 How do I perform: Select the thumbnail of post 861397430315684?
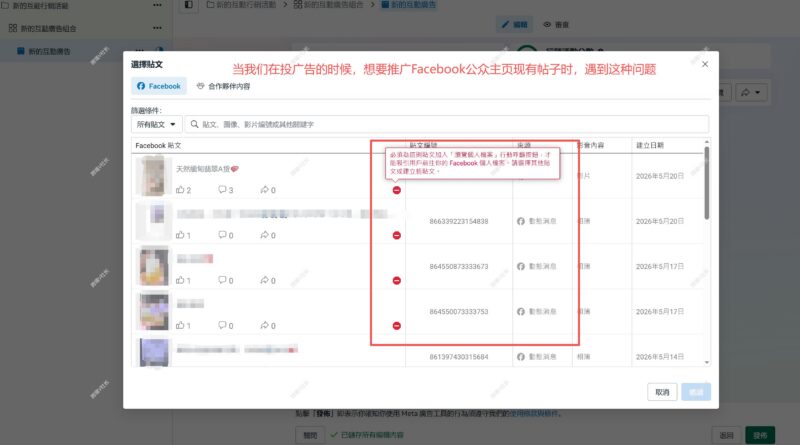click(153, 352)
